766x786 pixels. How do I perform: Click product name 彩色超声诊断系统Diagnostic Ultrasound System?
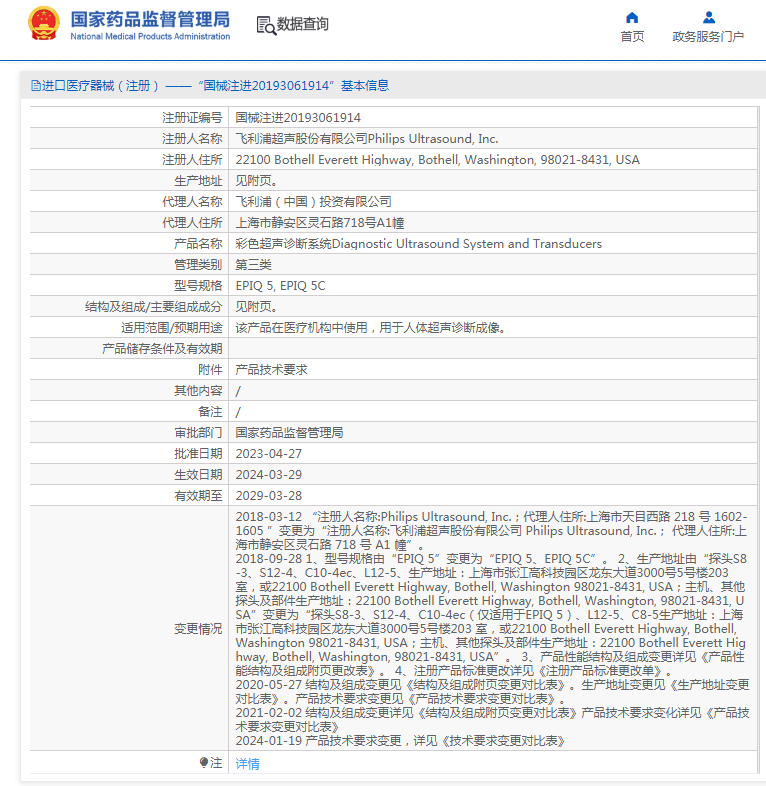coord(419,244)
